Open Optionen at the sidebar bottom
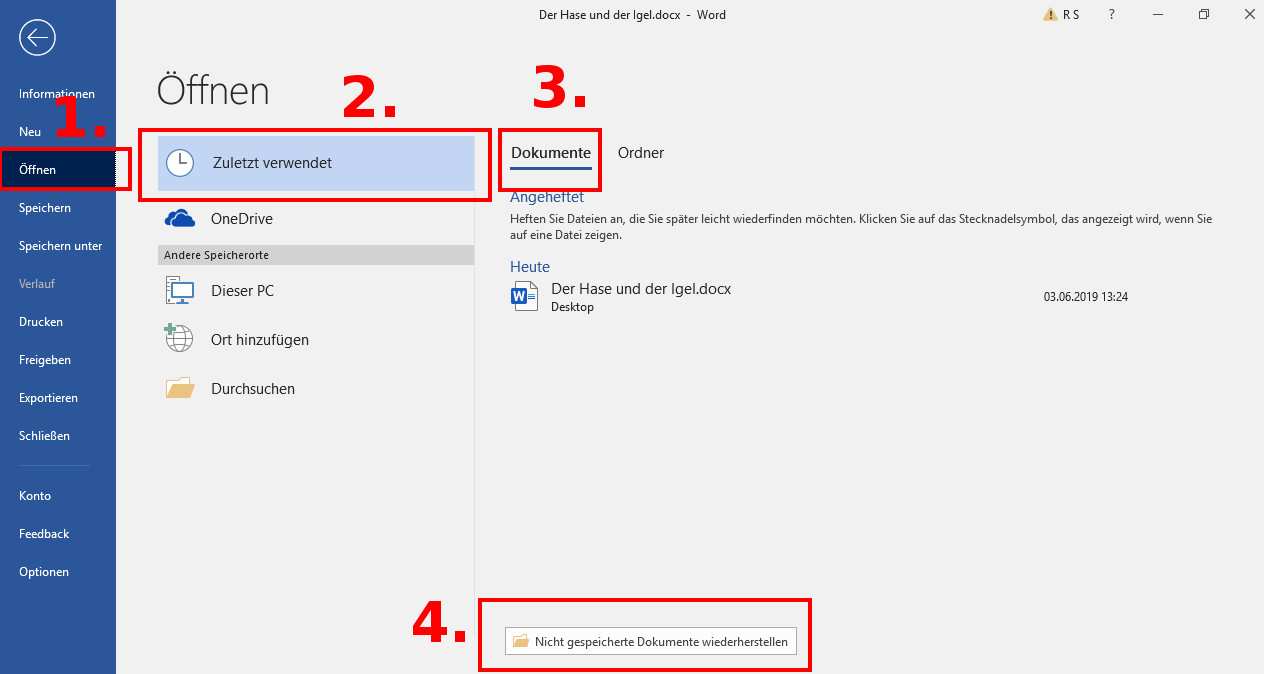The width and height of the screenshot is (1264, 674). tap(44, 572)
